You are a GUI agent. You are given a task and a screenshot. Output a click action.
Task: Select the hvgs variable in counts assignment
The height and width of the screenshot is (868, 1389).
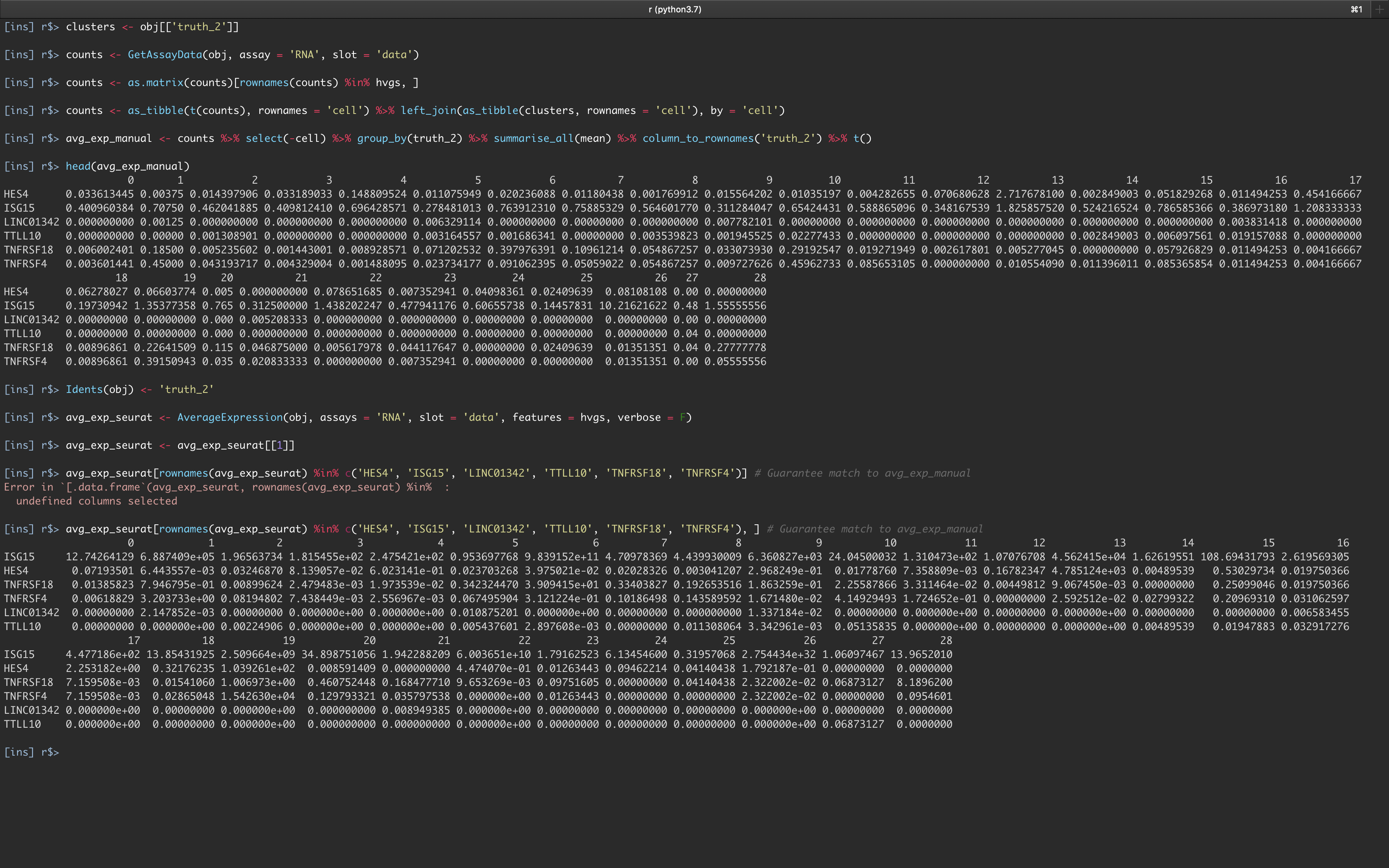pos(389,82)
